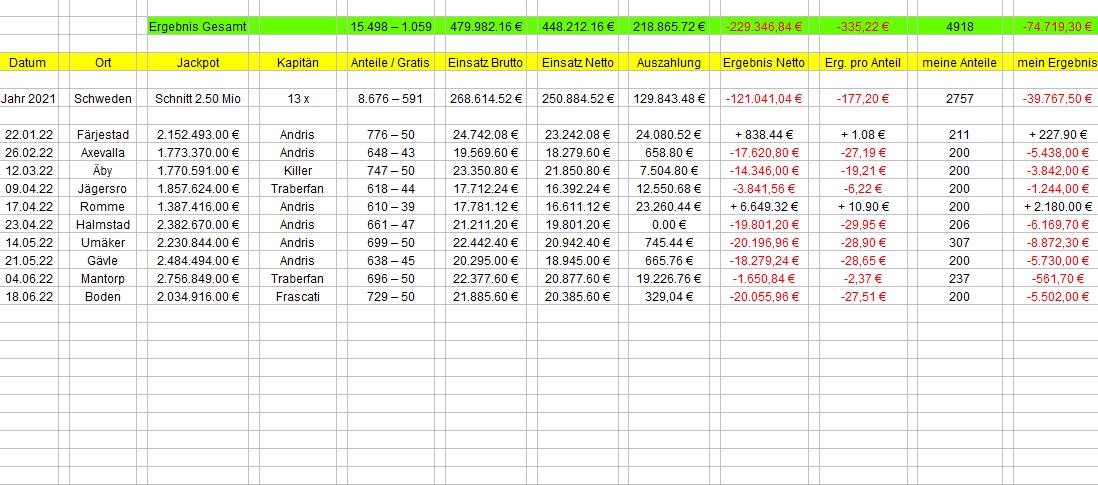Select the 'Jackpot' column header

[198, 62]
